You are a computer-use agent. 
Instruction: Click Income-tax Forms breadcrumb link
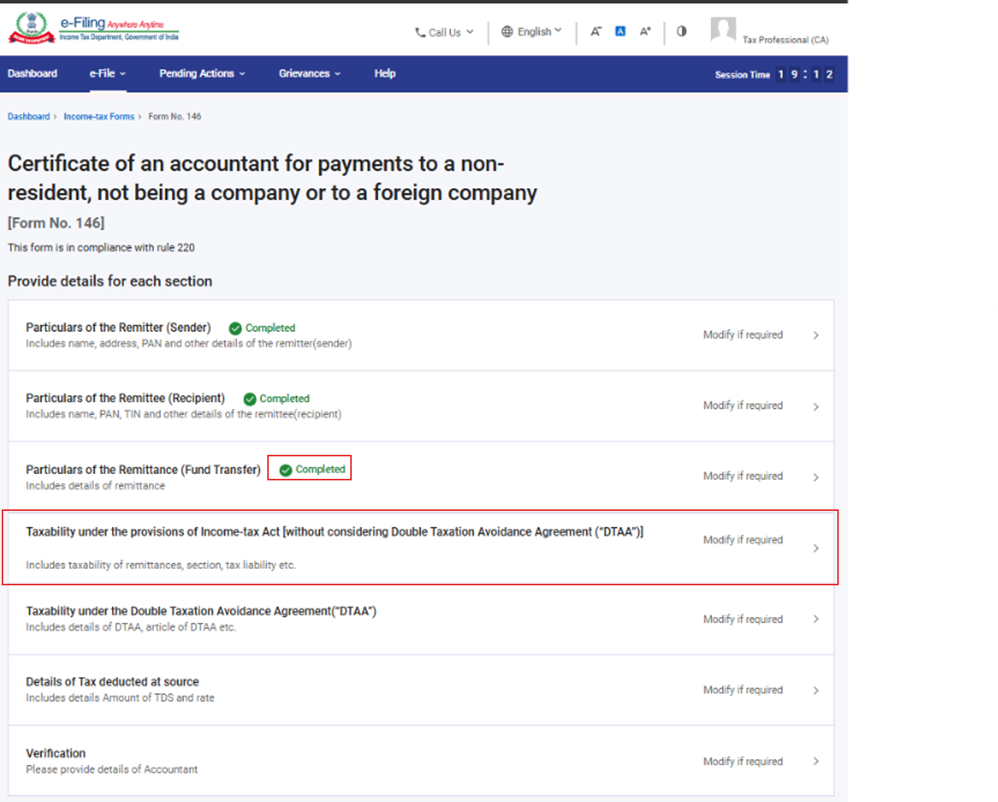[99, 117]
